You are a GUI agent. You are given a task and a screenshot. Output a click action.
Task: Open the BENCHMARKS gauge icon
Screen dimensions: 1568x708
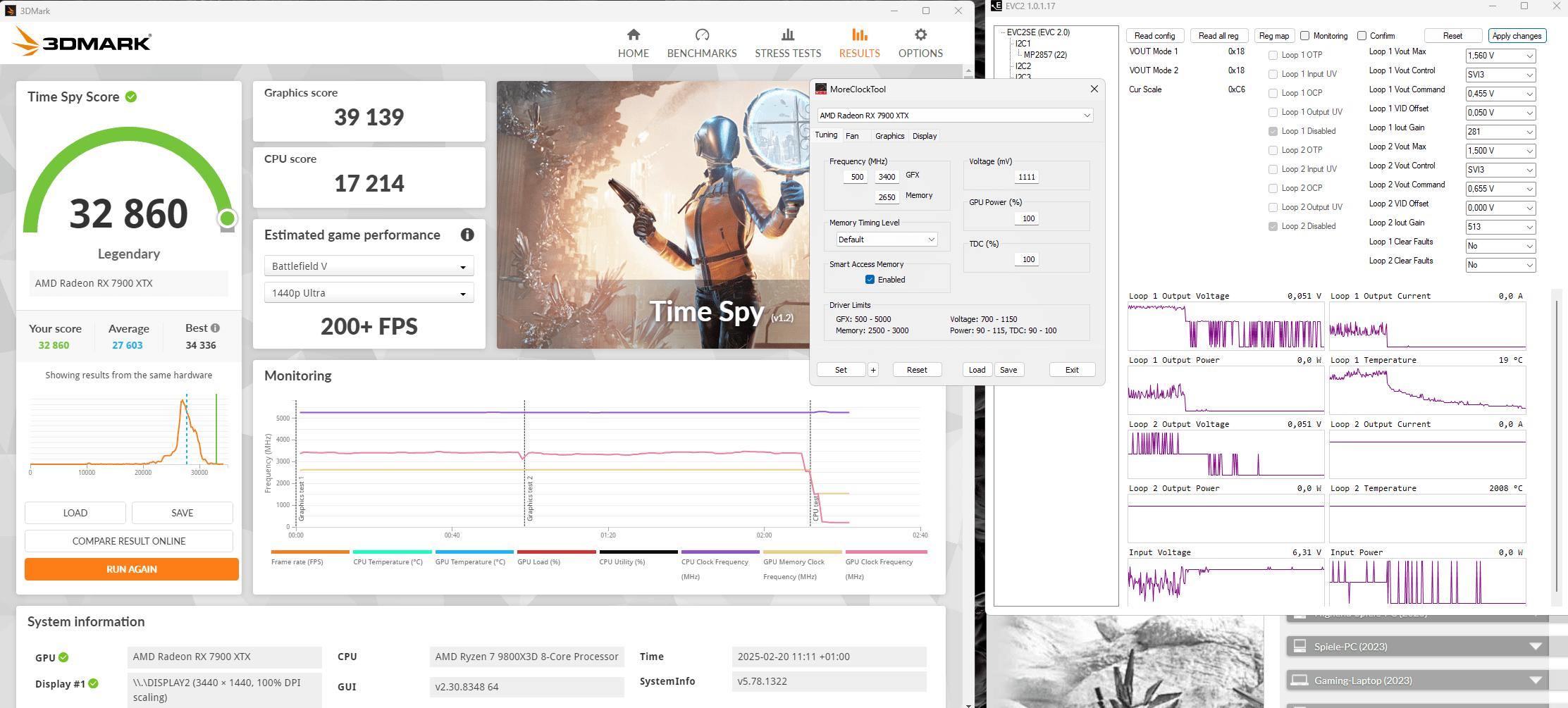pyautogui.click(x=702, y=35)
